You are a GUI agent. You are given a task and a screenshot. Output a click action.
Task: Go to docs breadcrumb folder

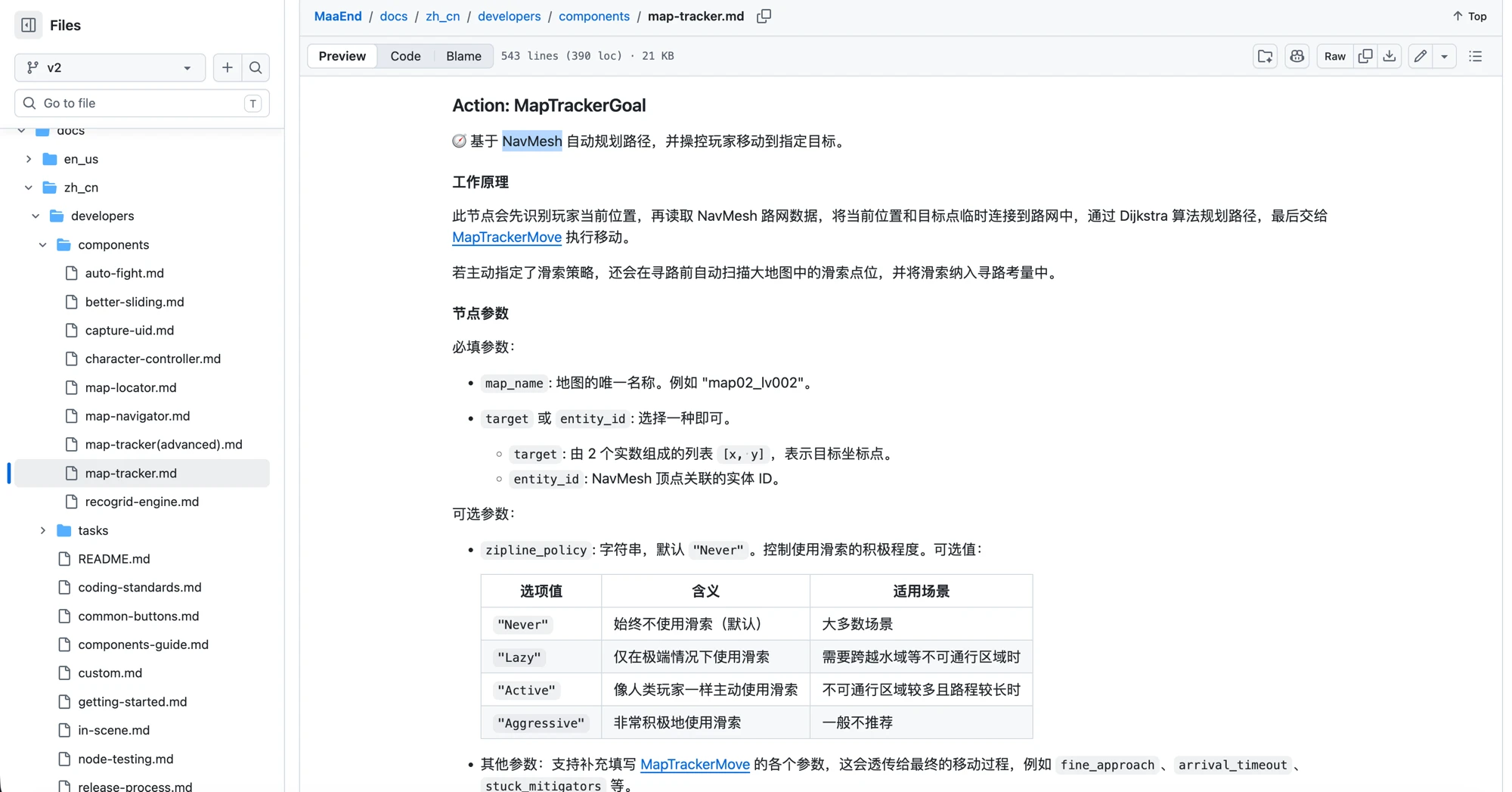tap(393, 16)
